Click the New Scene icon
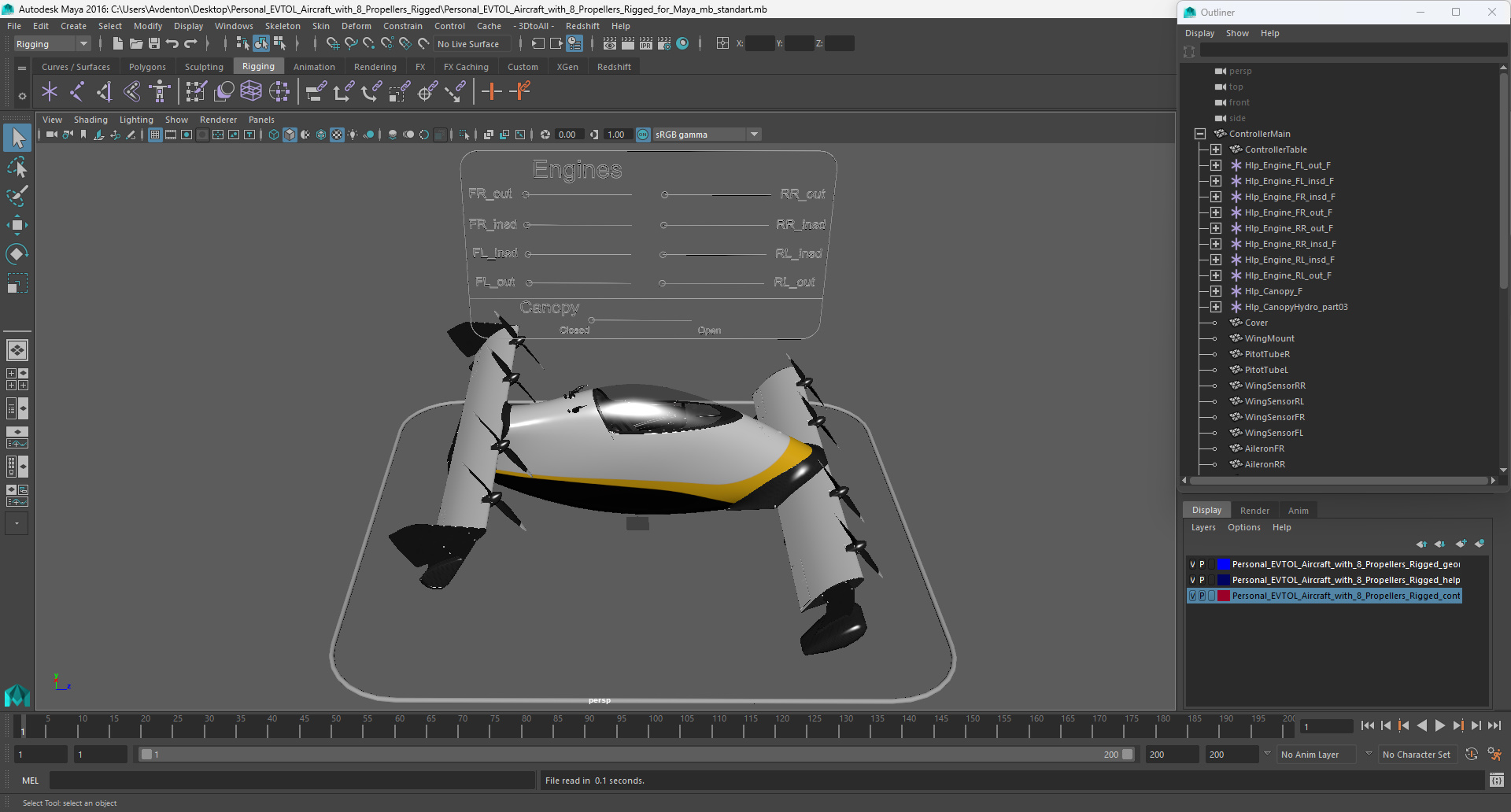Viewport: 1511px width, 812px height. tap(117, 43)
